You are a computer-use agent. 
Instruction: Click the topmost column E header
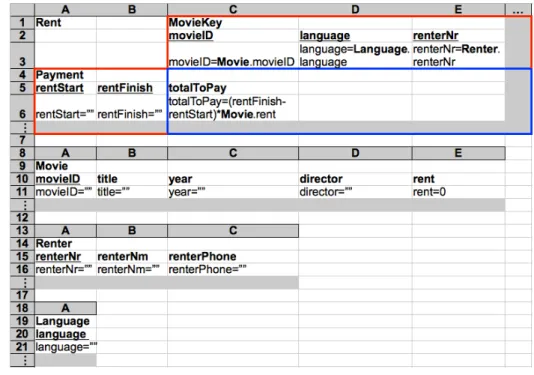point(458,10)
